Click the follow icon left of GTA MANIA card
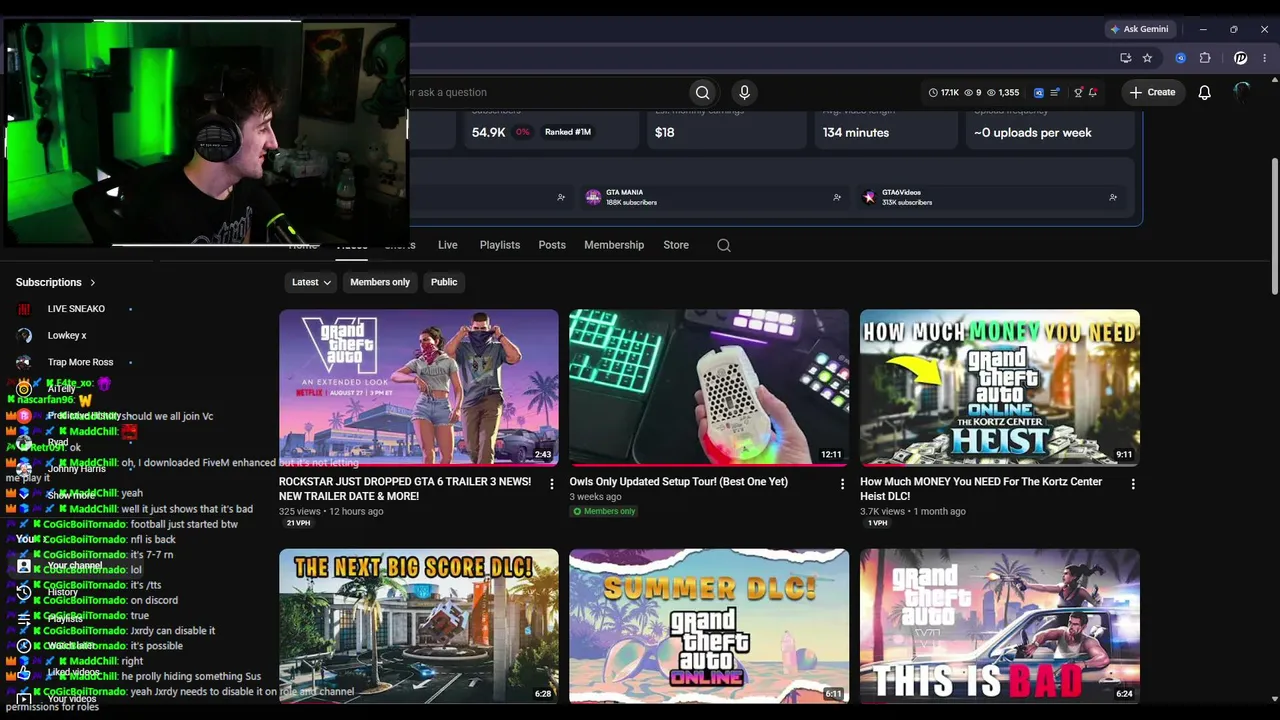The width and height of the screenshot is (1280, 720). tap(561, 197)
